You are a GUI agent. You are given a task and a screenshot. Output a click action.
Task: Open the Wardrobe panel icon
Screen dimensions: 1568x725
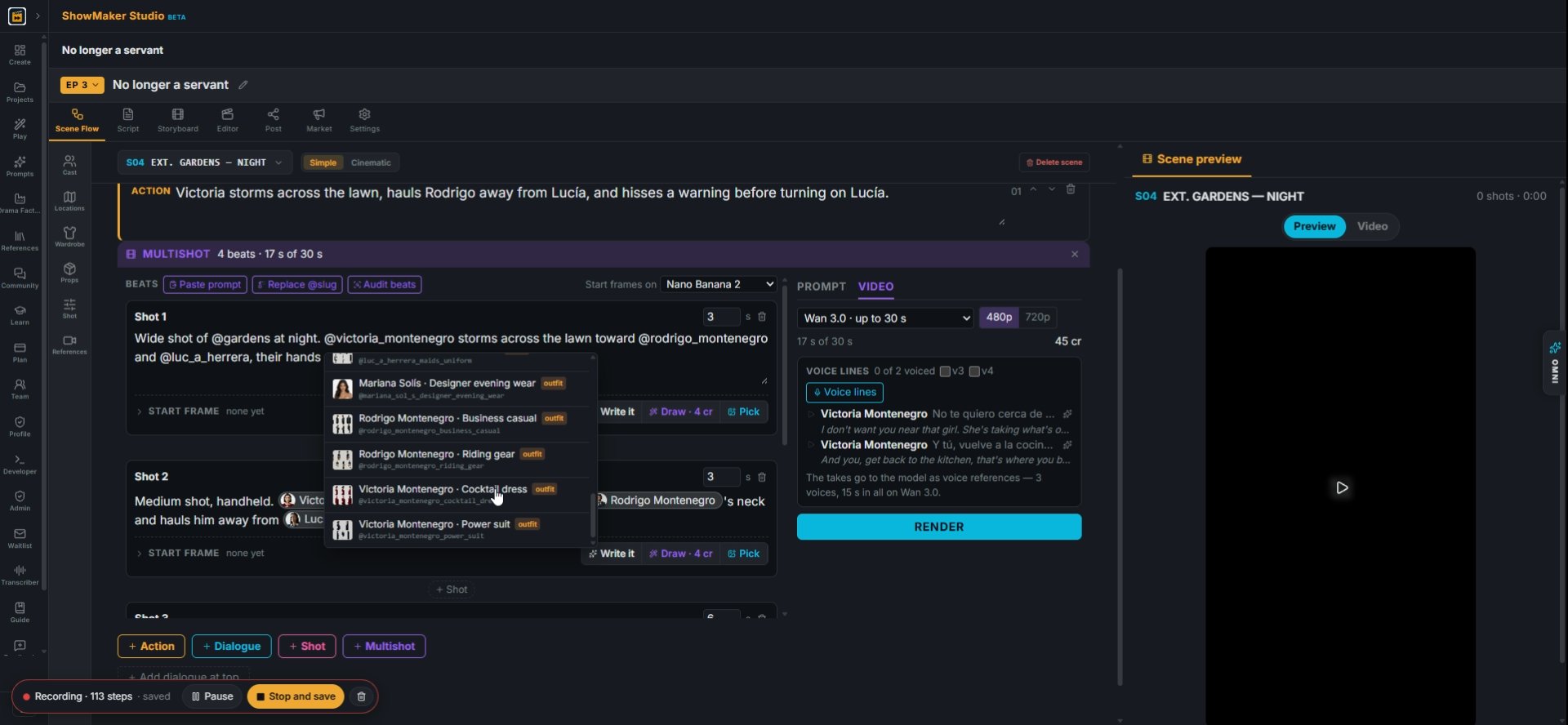[x=69, y=237]
